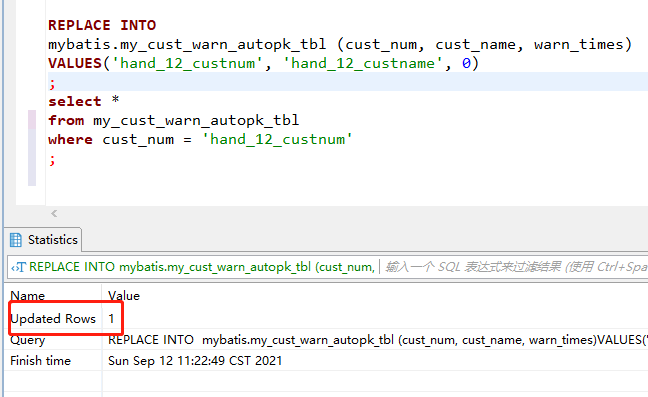This screenshot has width=648, height=397.
Task: Click the mybatis.my_cust_warn_autopk_tbl line in editor
Action: pos(340,44)
